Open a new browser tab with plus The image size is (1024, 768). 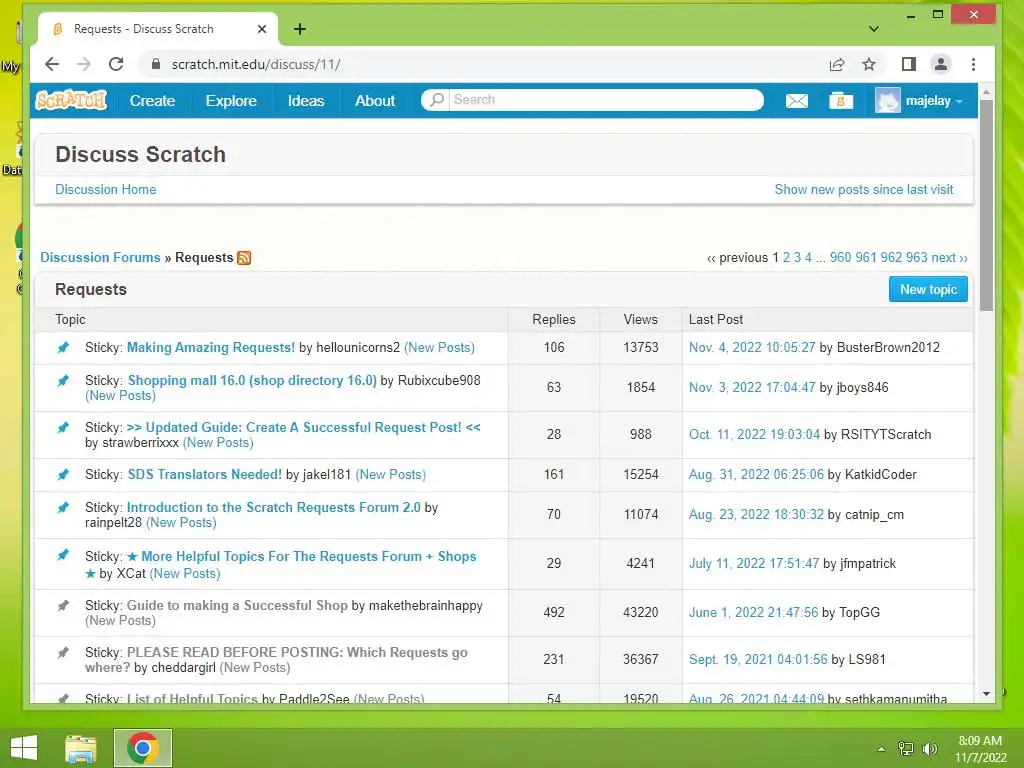pyautogui.click(x=300, y=29)
